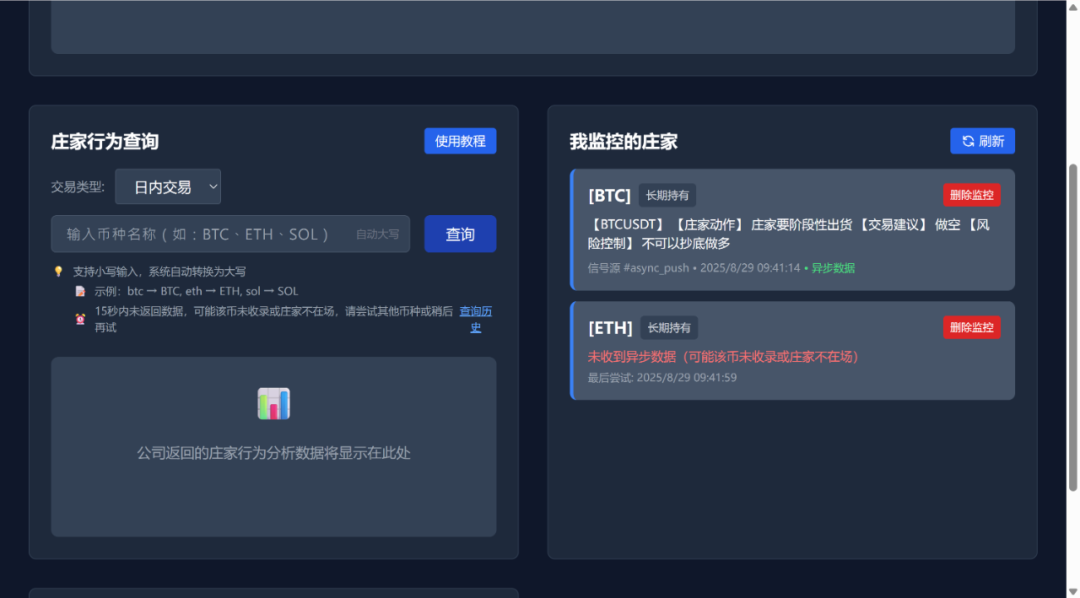Open the 查询历史 link

coord(476,319)
